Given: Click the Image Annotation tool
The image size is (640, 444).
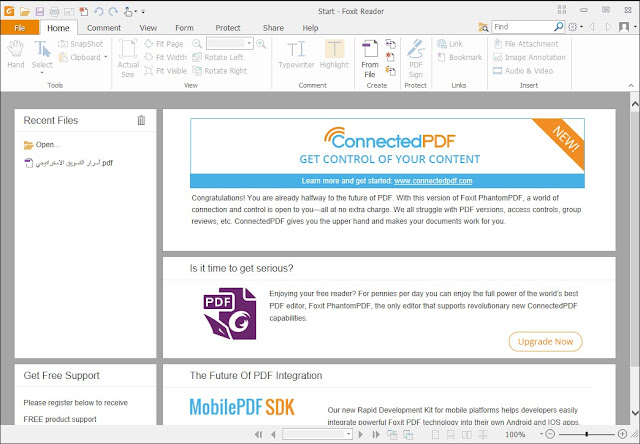Looking at the screenshot, I should tap(529, 57).
